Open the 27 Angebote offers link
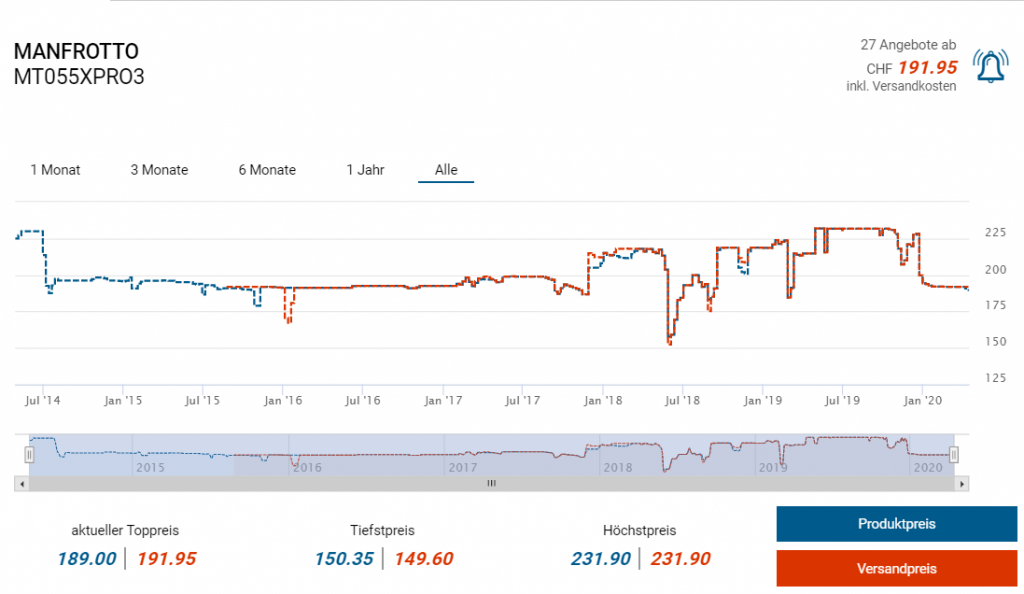The height and width of the screenshot is (594, 1024). click(x=908, y=45)
